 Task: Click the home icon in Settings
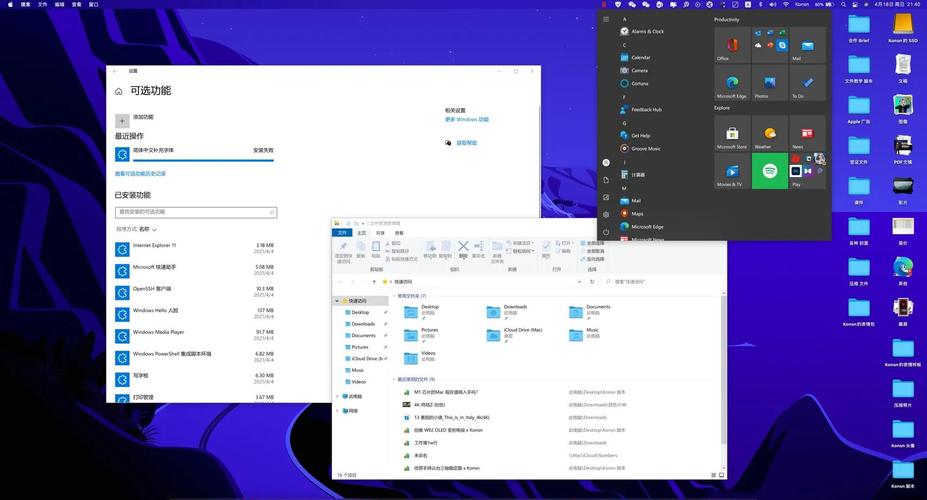point(119,91)
